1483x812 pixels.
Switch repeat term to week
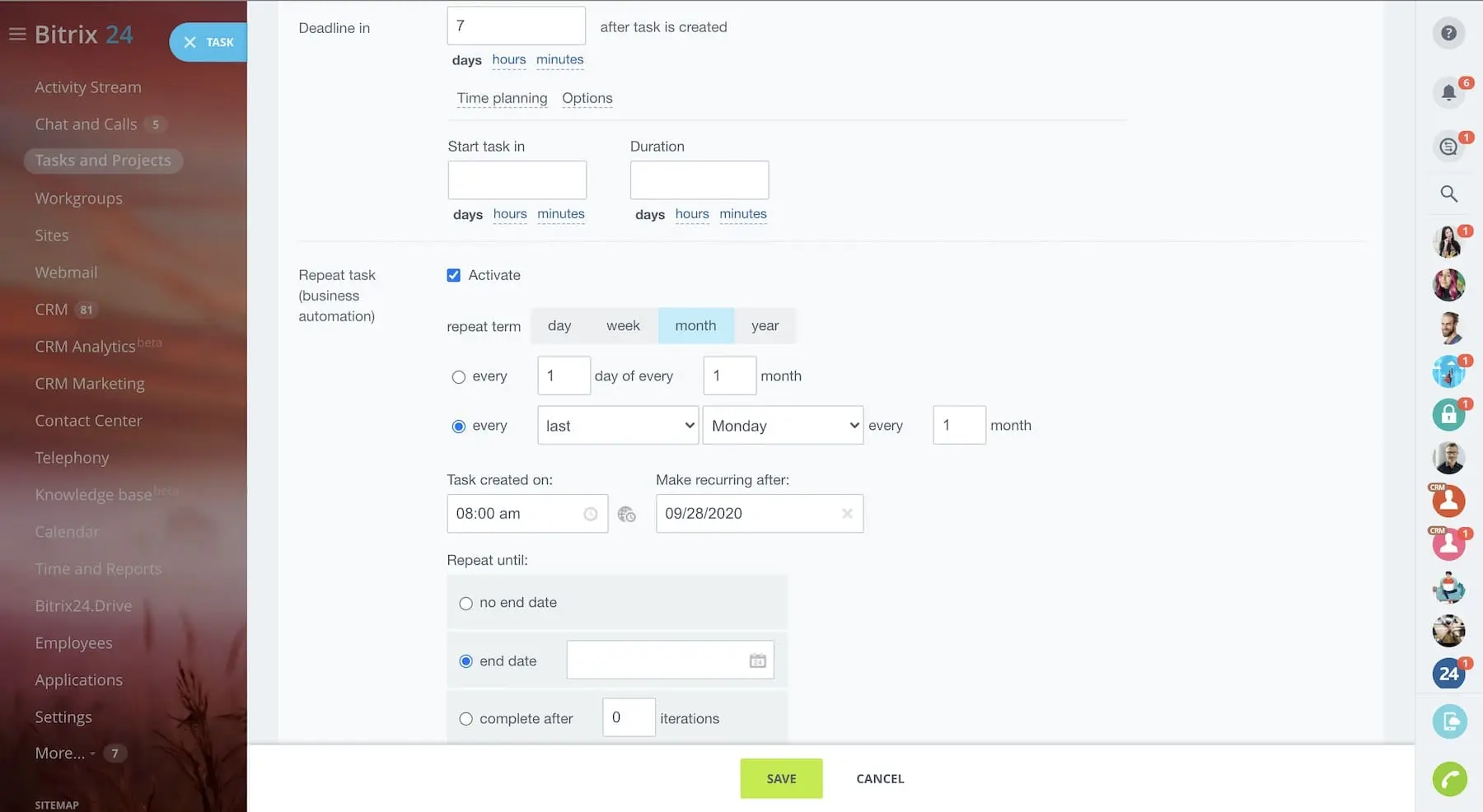click(x=623, y=326)
